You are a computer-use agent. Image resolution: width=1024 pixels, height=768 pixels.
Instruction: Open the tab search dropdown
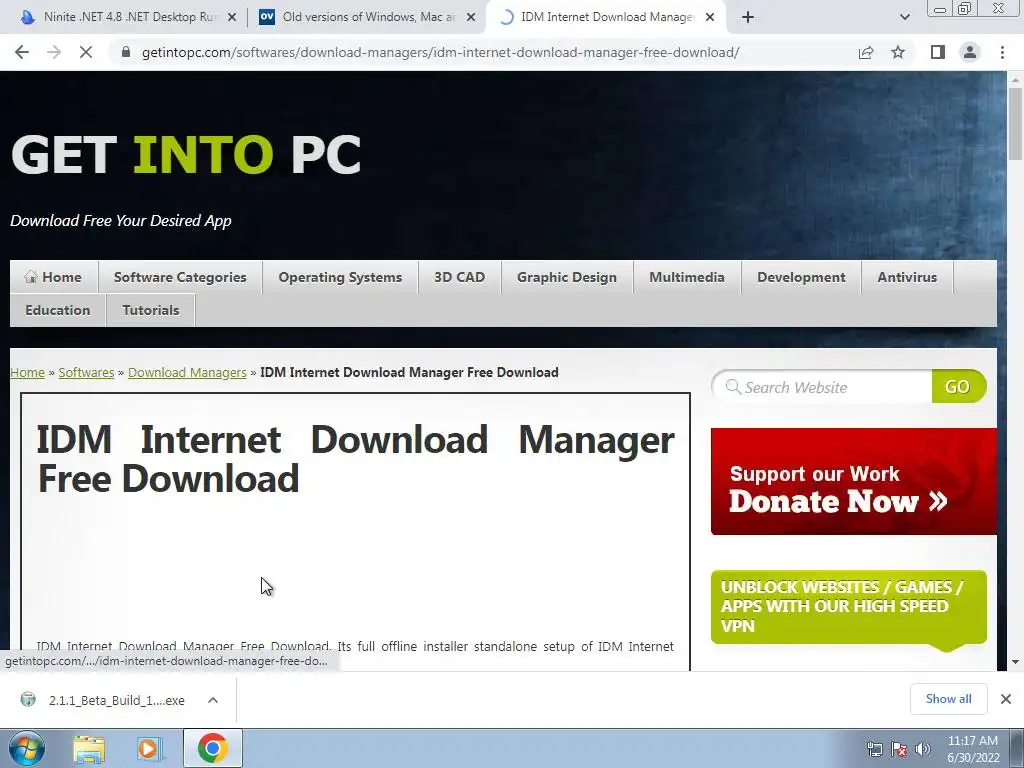(904, 17)
